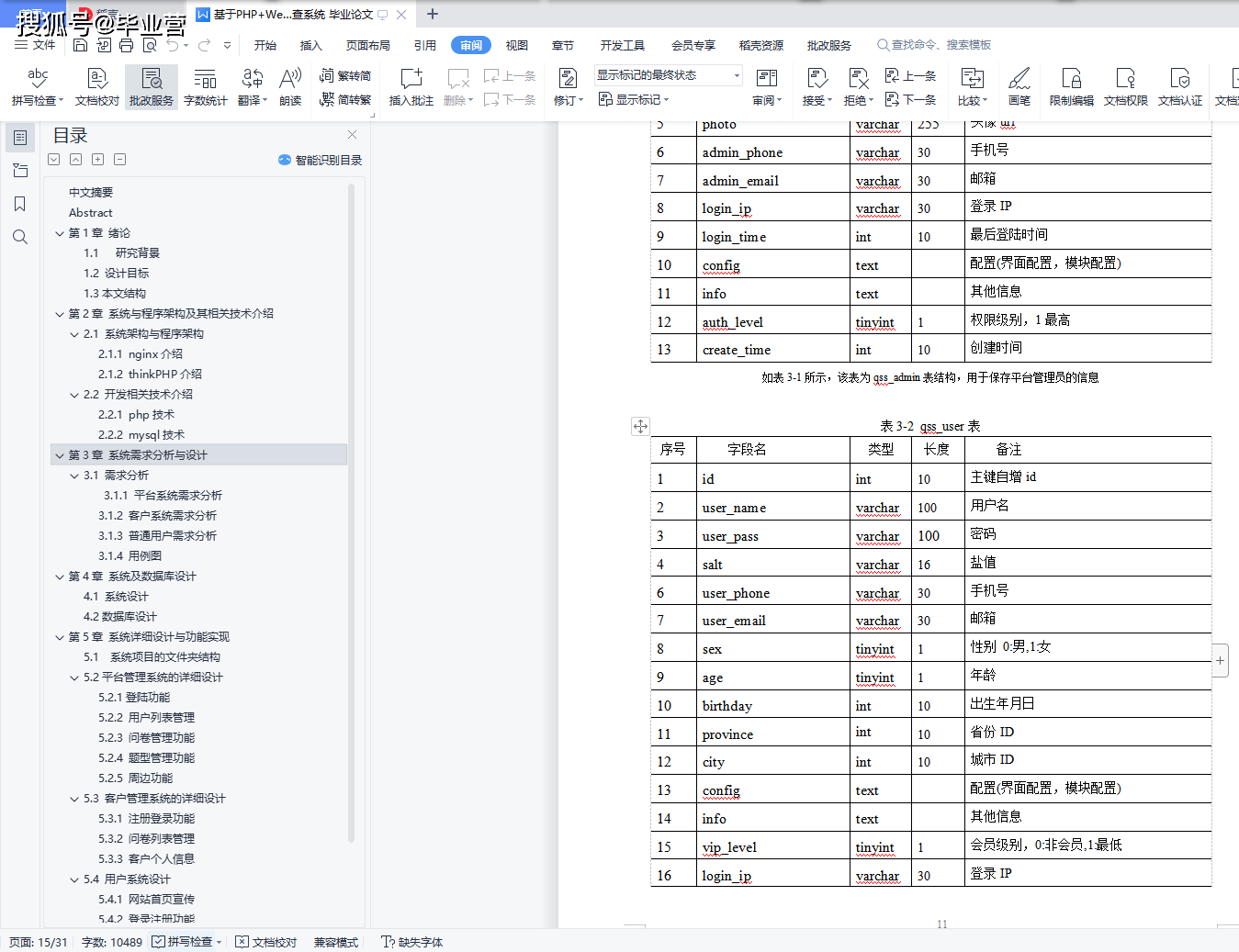Click the 查找命令 search box
Image resolution: width=1239 pixels, height=952 pixels.
click(937, 45)
